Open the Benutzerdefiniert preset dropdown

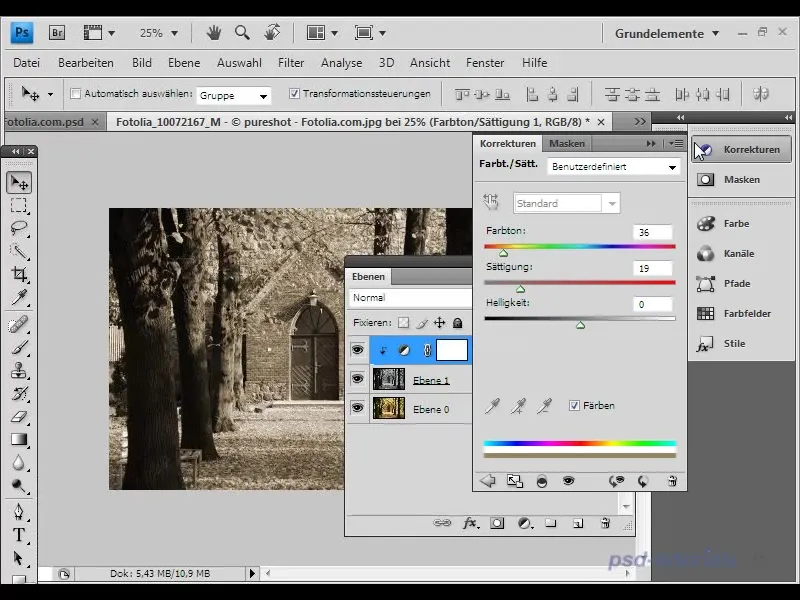614,167
